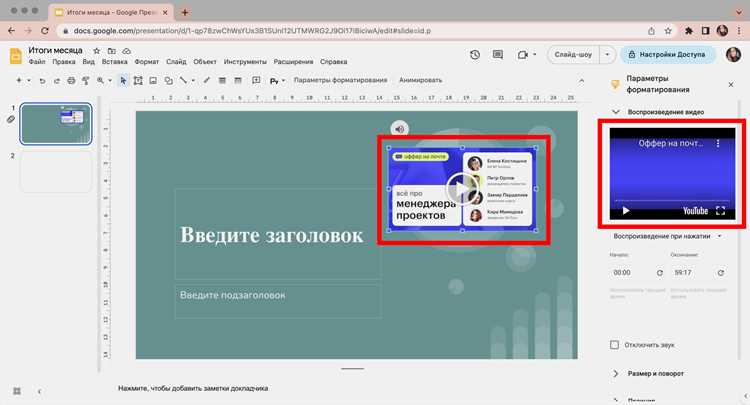Viewport: 750px width, 405px height.
Task: Enable the Отключить звук checkbox
Action: [615, 345]
